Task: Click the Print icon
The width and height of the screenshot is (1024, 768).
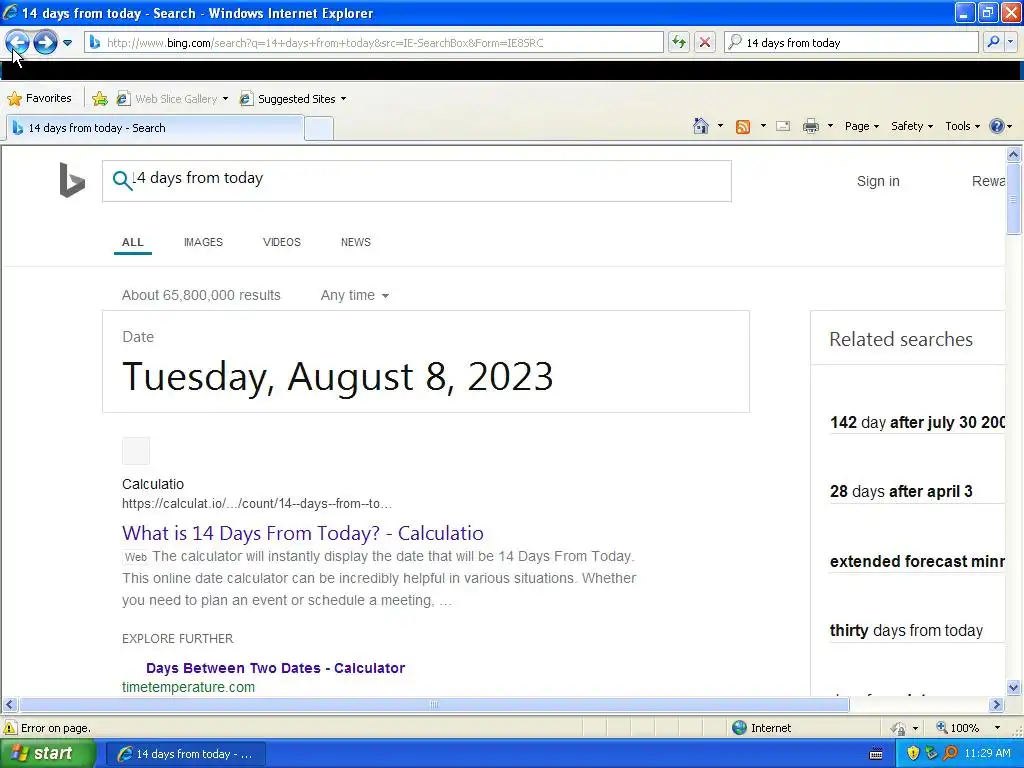Action: coord(810,126)
